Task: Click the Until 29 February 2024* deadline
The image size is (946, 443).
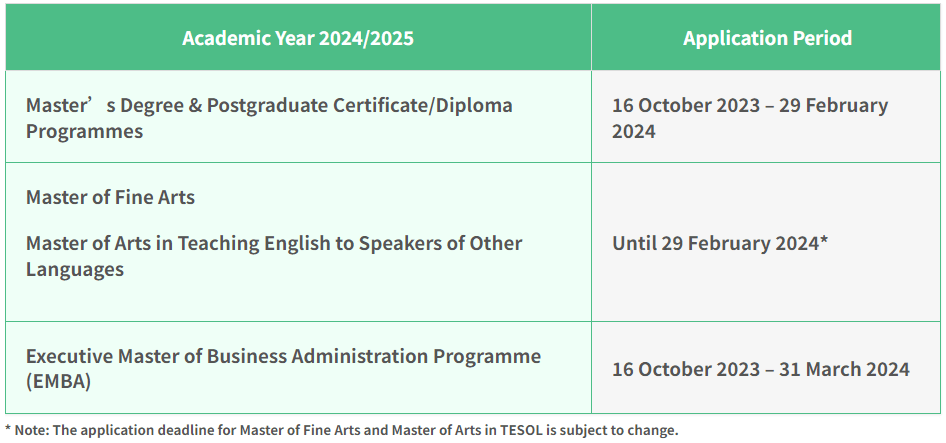Action: [x=720, y=243]
